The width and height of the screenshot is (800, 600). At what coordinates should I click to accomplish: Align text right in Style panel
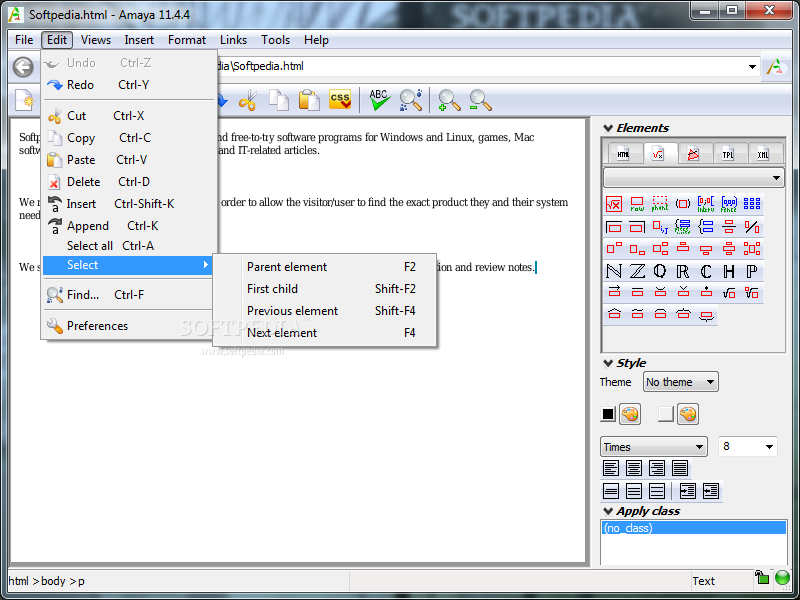(657, 468)
